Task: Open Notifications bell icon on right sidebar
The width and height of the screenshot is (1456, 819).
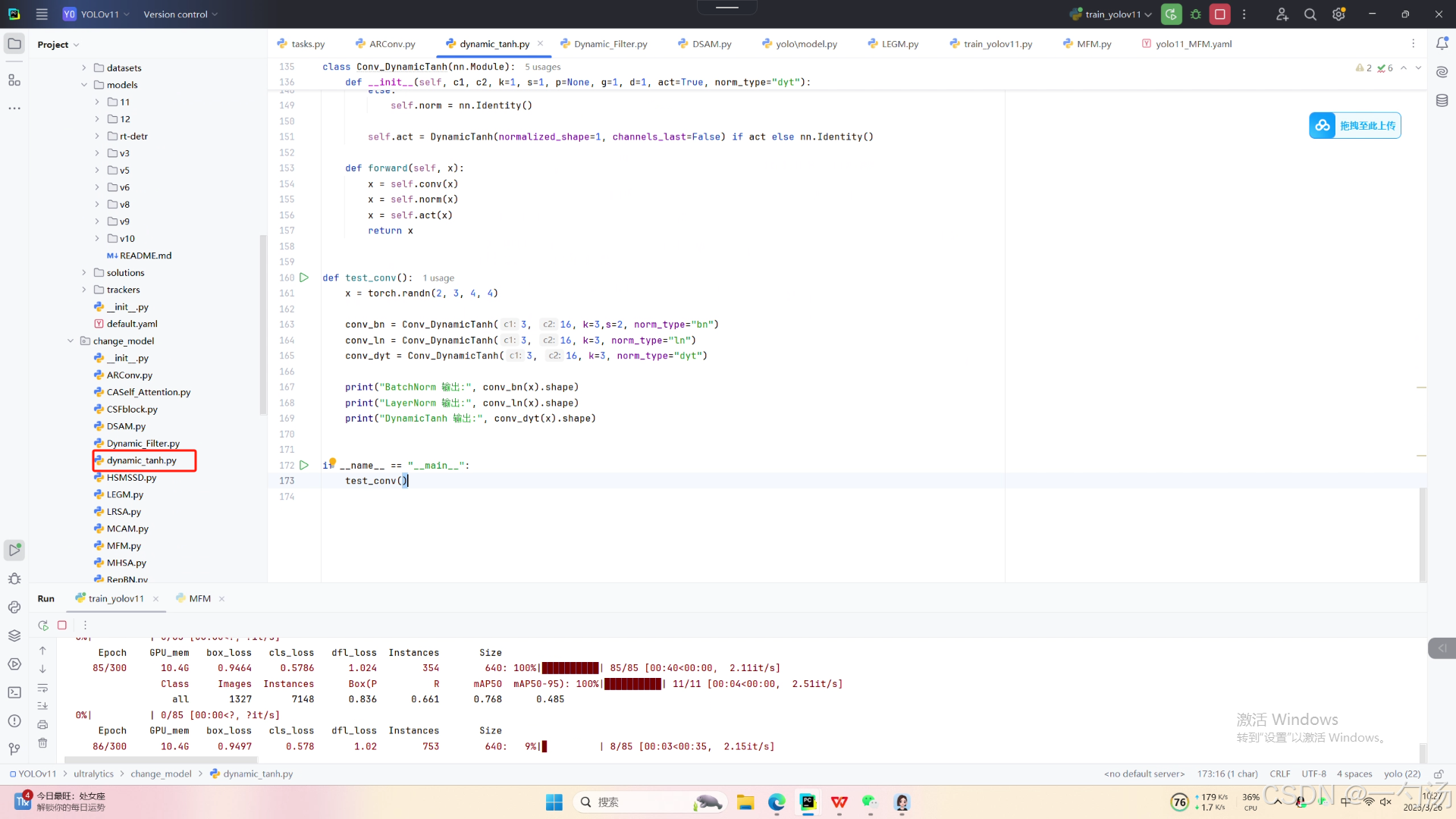Action: [1442, 44]
